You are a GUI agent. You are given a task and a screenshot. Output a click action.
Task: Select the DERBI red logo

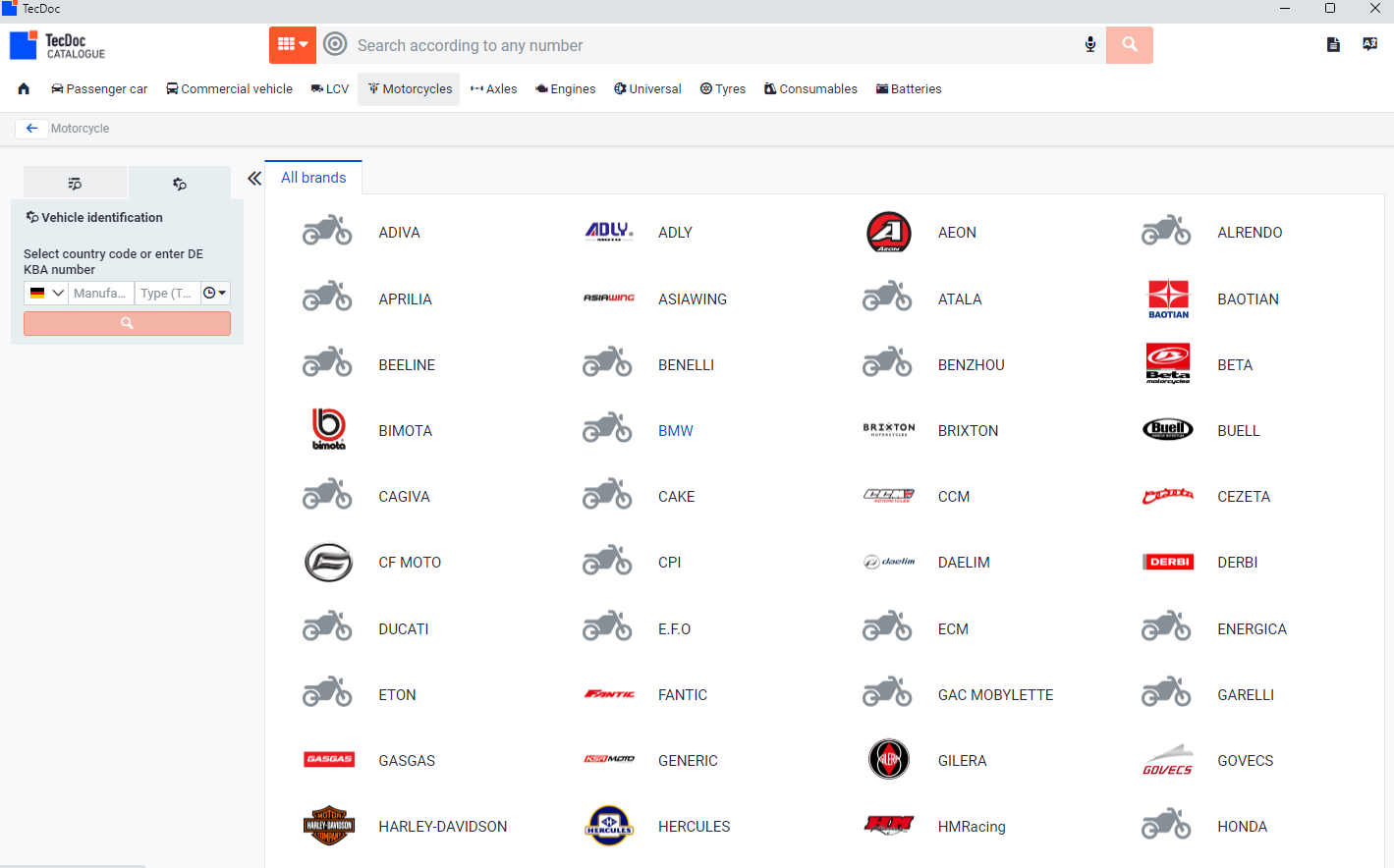pos(1168,562)
